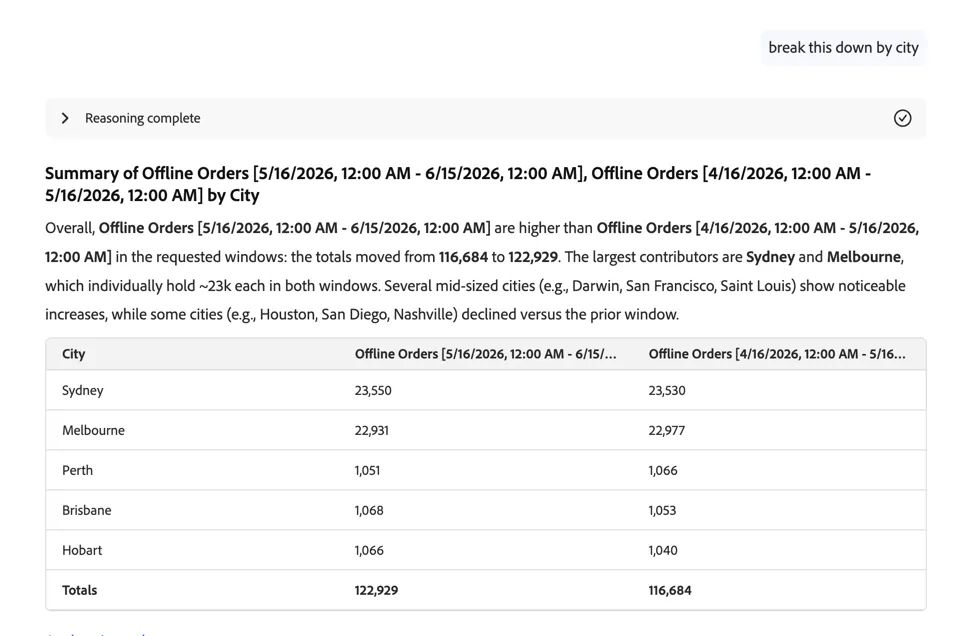Select the Sydney cell in the table

83,390
